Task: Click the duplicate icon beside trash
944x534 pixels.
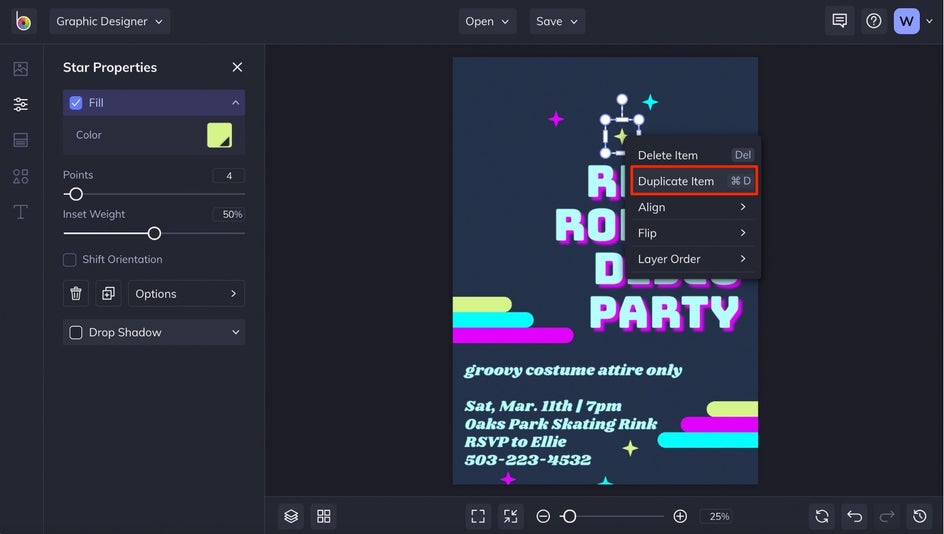Action: pos(108,294)
